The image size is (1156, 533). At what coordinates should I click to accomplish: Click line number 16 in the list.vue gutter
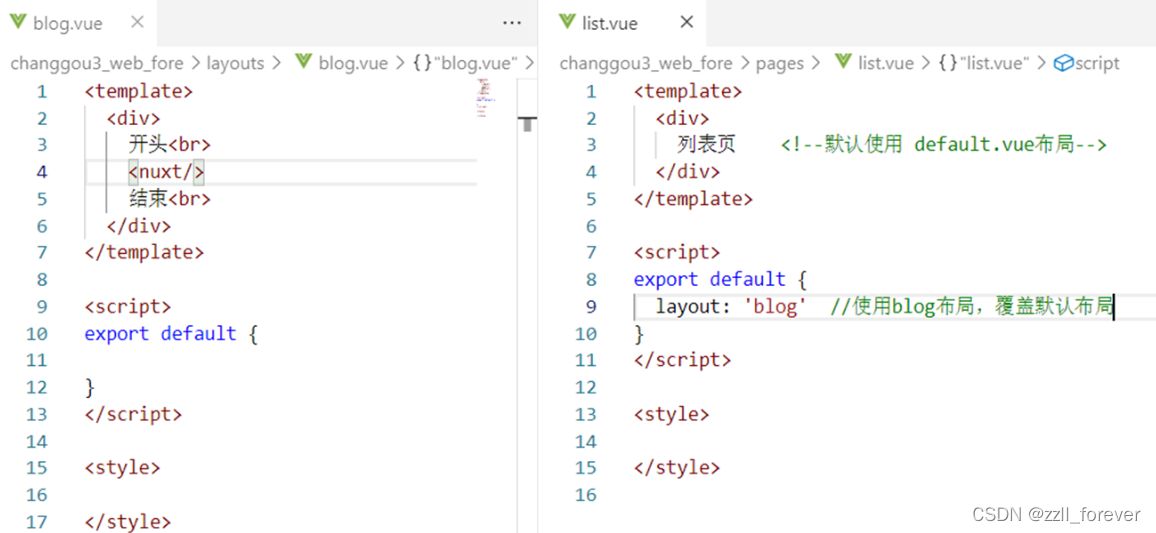(x=585, y=495)
